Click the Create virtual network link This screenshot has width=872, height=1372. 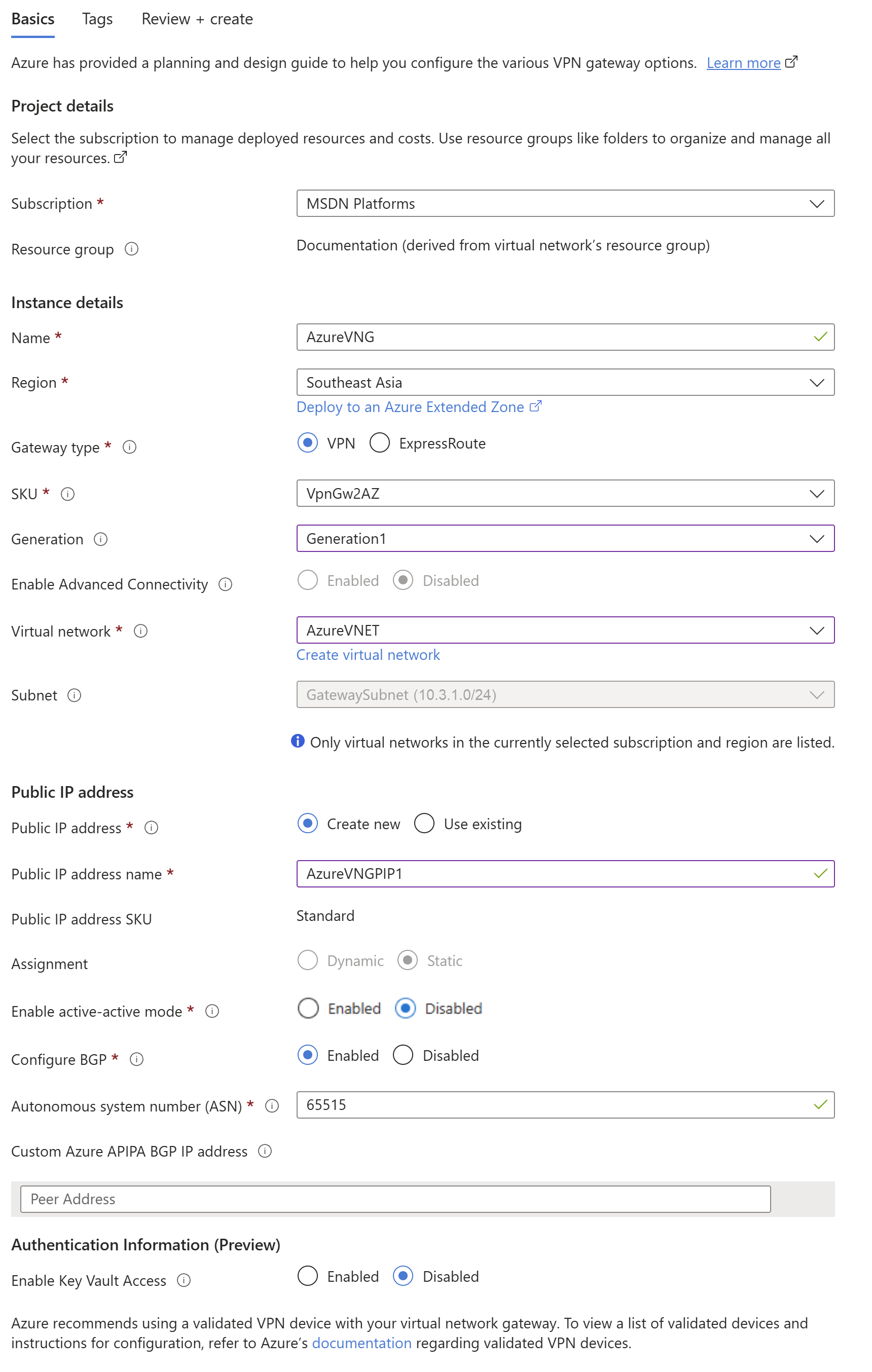(x=368, y=655)
